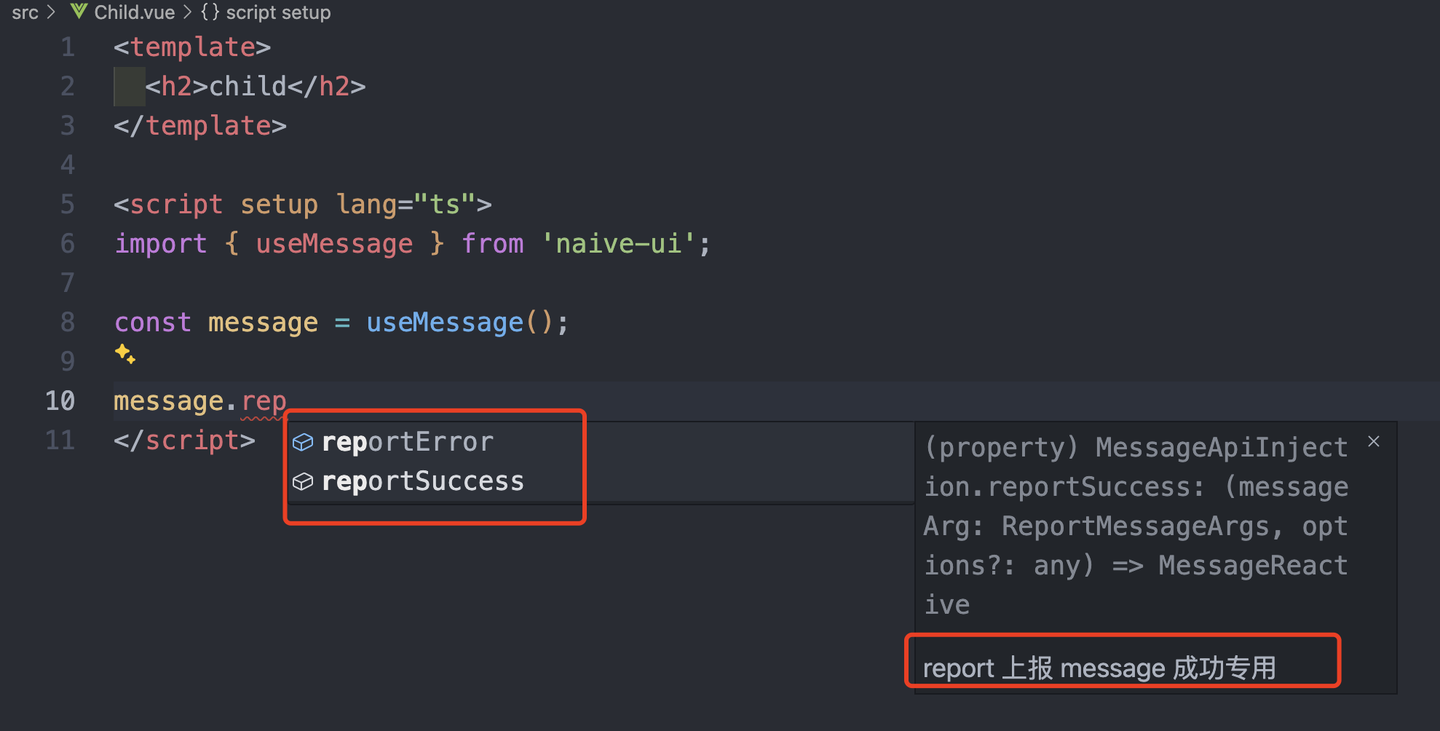Click the useMessage() function call
Image resolution: width=1440 pixels, height=731 pixels.
click(x=445, y=322)
